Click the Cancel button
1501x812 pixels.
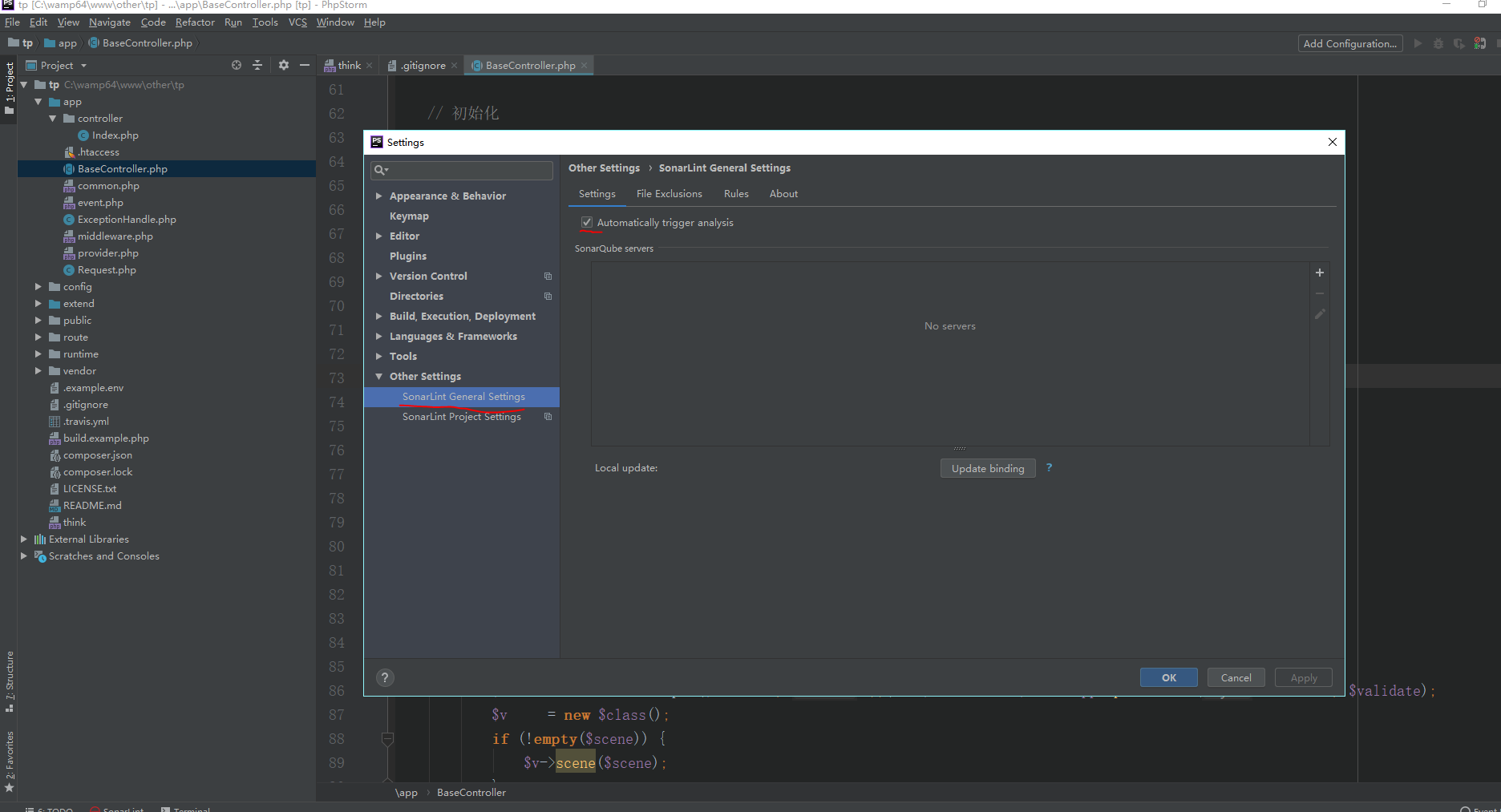[1236, 677]
